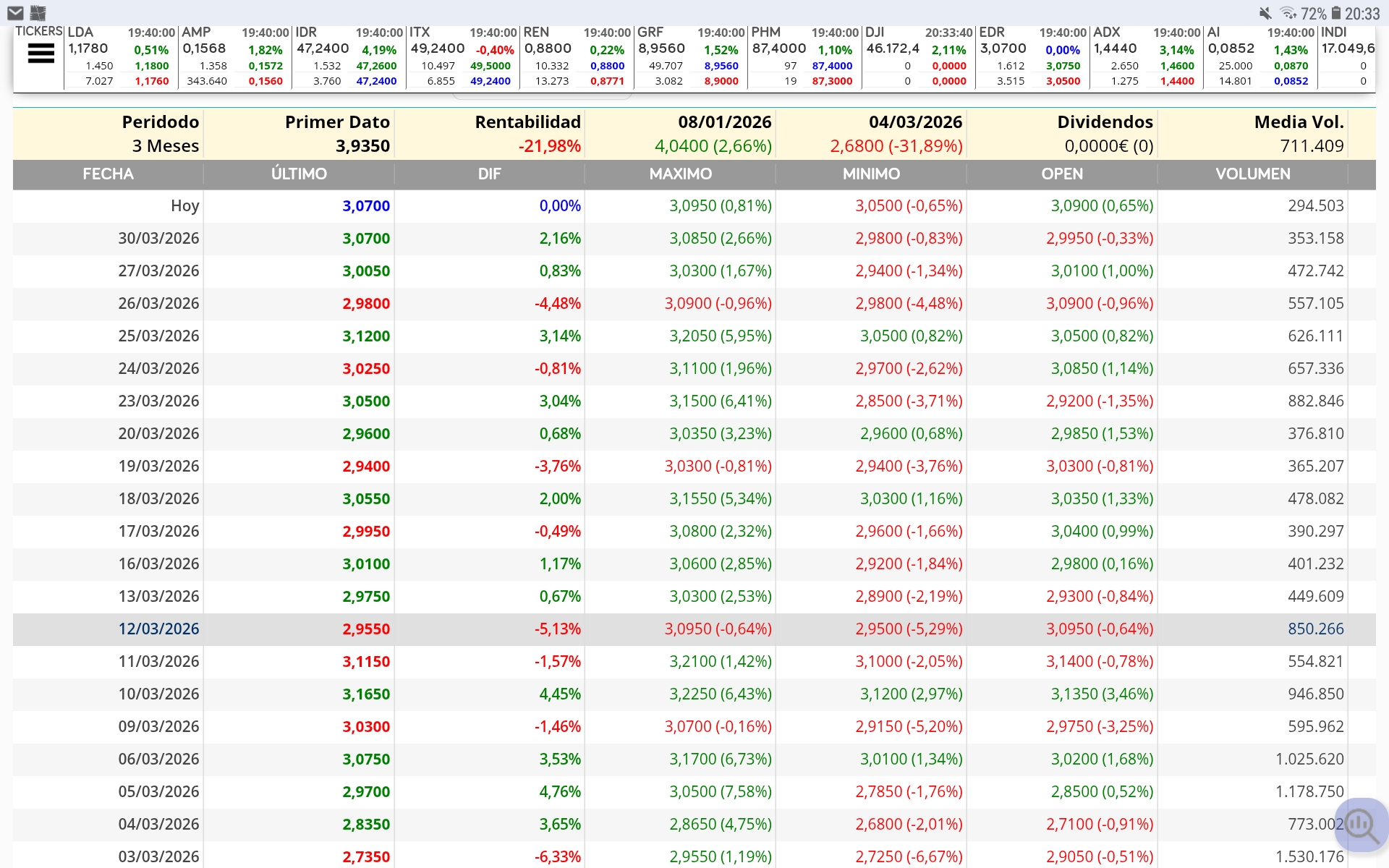This screenshot has width=1389, height=868.
Task: Sort by the OPEN column header
Action: coord(1062,174)
